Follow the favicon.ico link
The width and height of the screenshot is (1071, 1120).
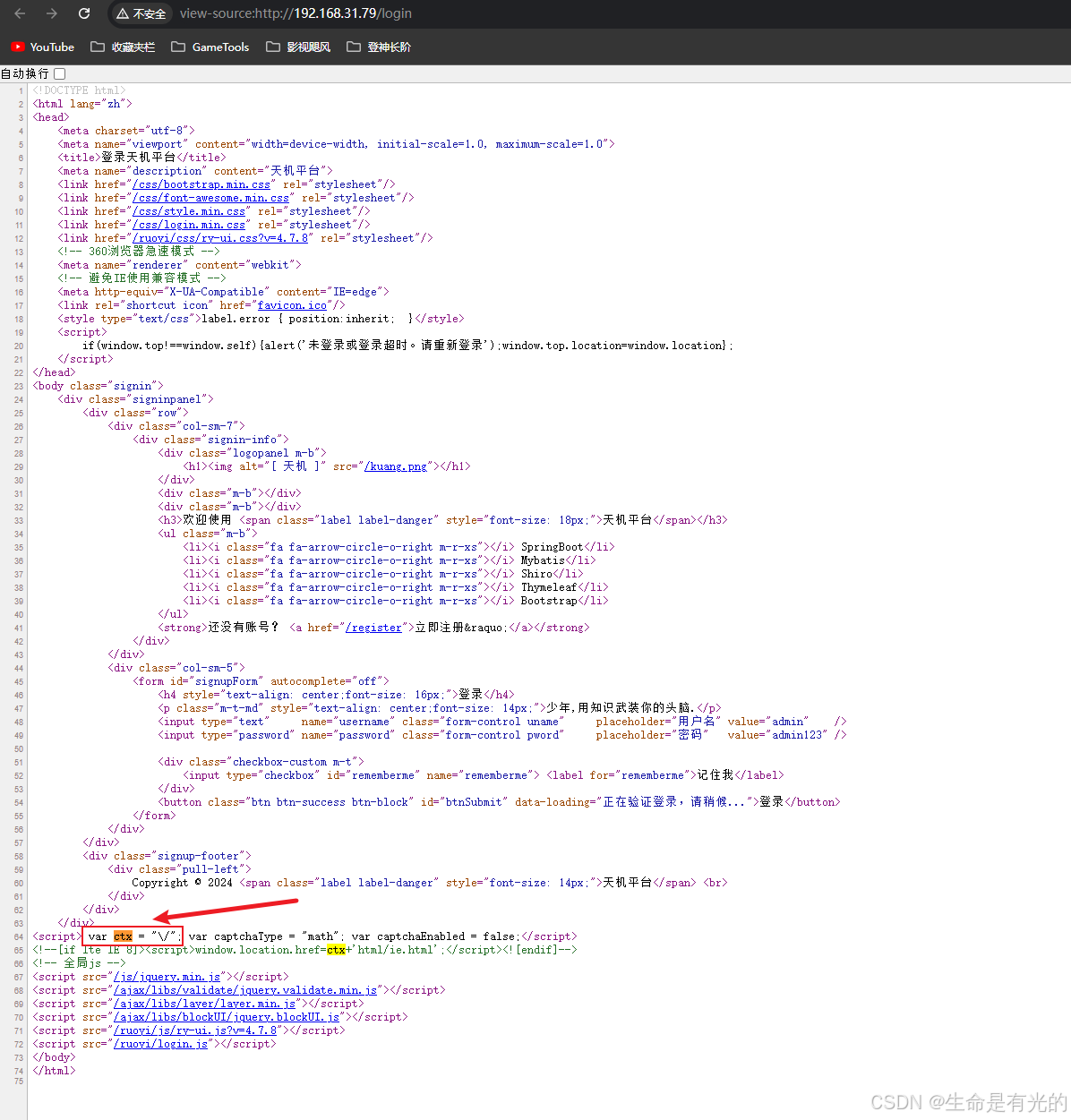pos(292,305)
